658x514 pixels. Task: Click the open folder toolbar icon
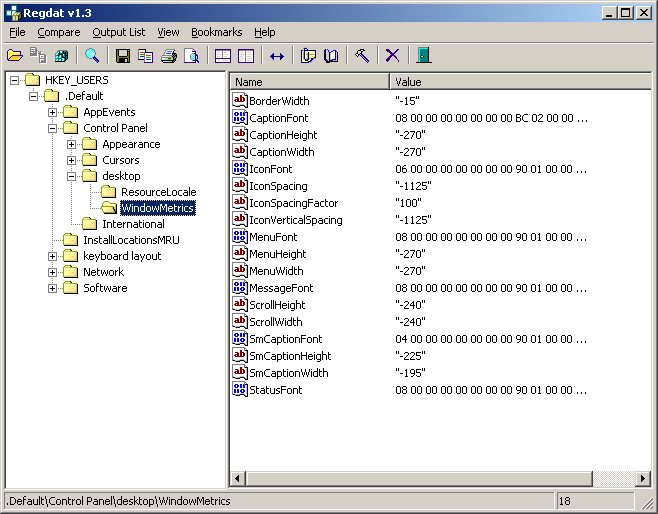coord(15,55)
